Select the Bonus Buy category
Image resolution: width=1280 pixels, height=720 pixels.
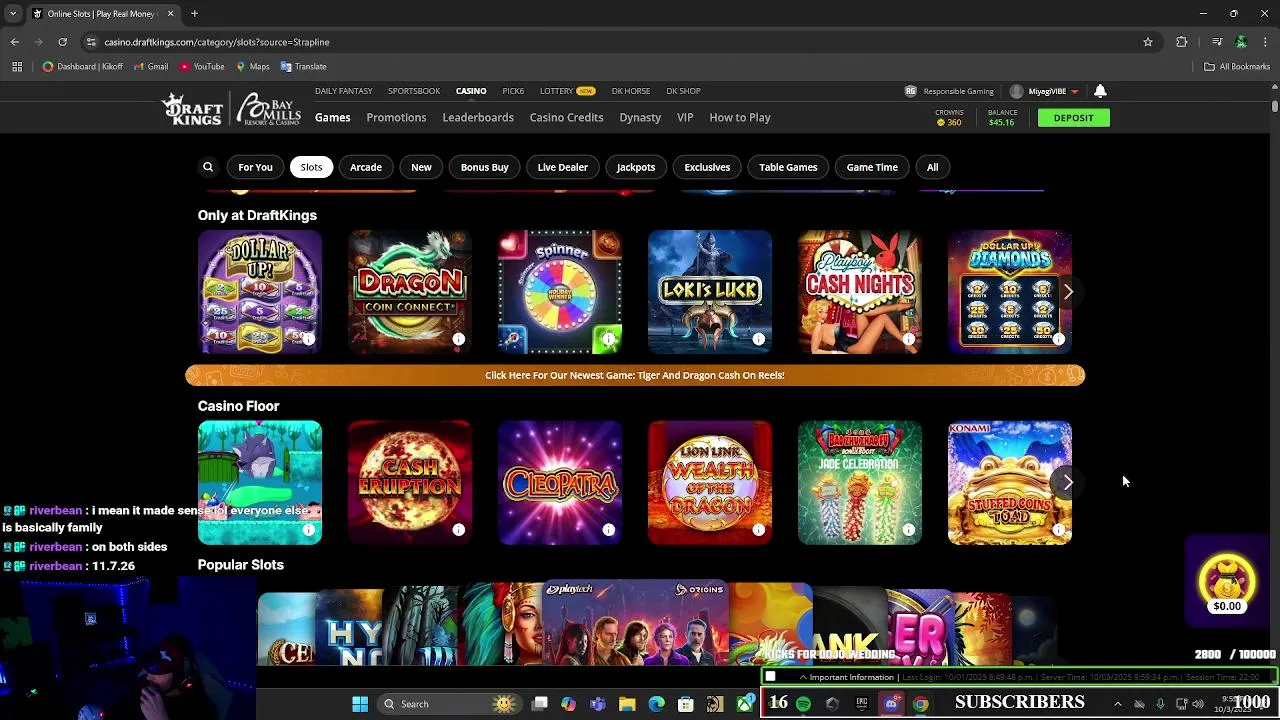tap(485, 167)
